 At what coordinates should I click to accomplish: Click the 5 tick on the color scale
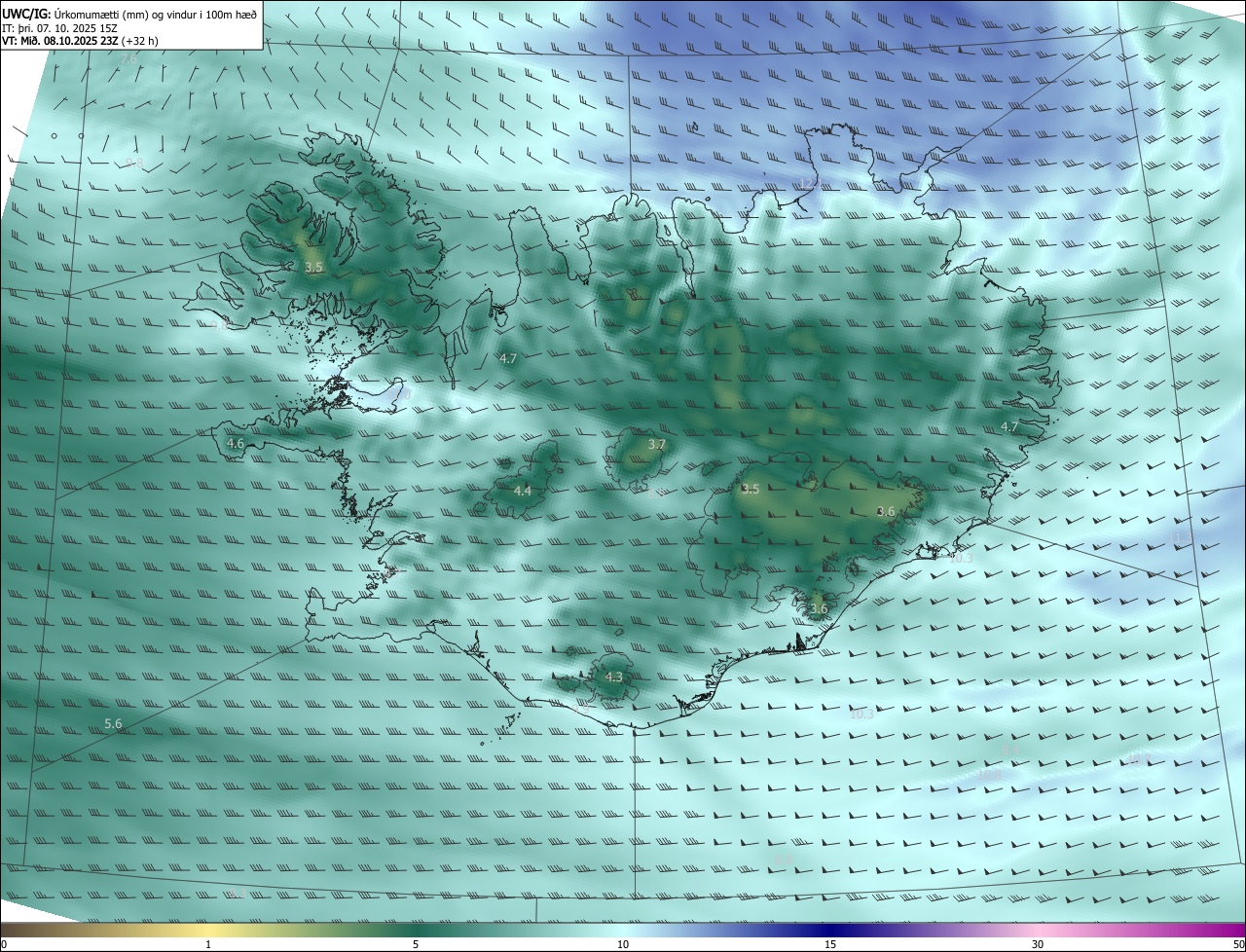click(416, 944)
